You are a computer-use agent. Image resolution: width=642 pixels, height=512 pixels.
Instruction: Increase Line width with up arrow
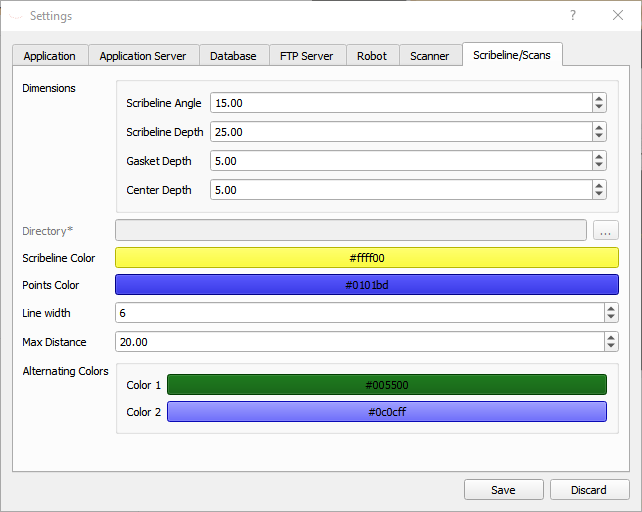coord(611,308)
